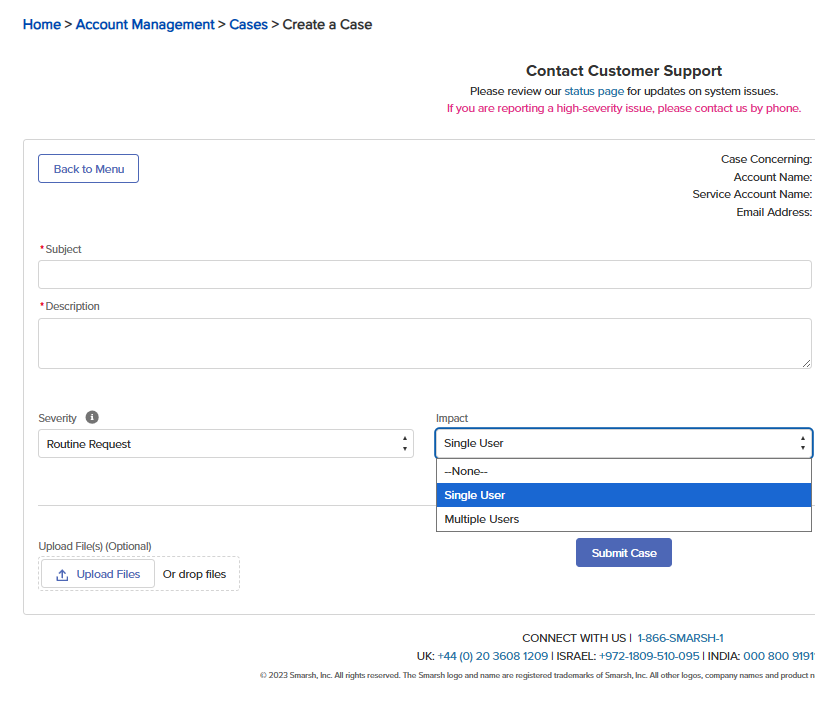Open the Severity info tooltip icon
815x704 pixels.
coord(92,418)
